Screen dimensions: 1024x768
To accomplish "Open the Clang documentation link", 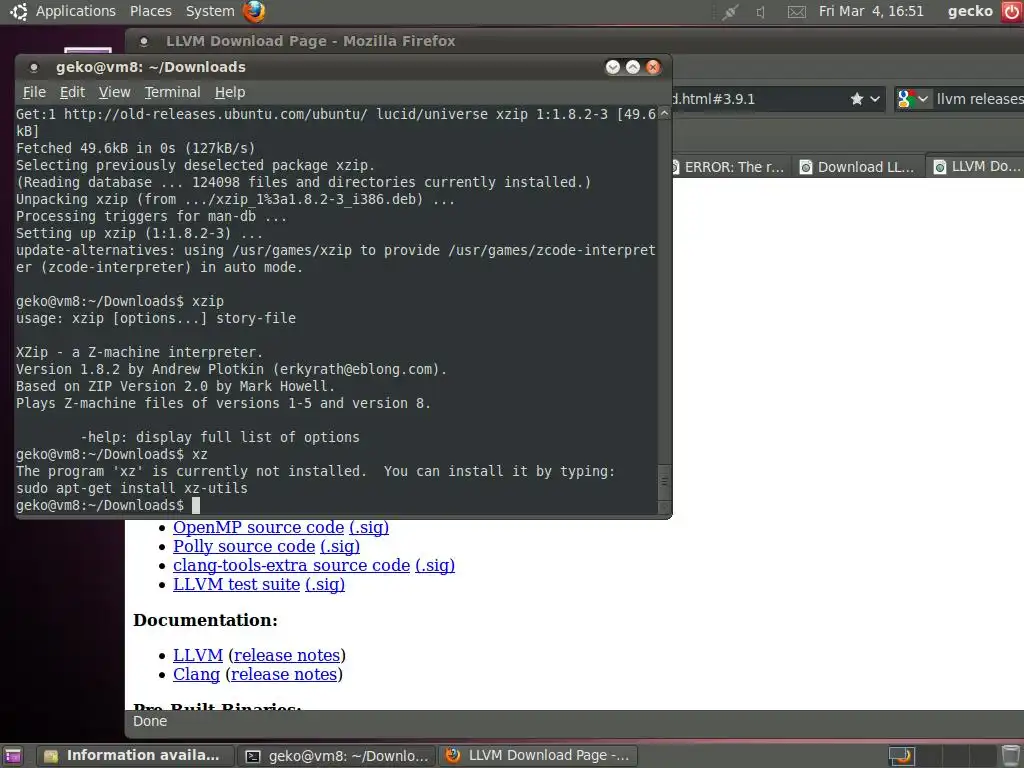I will click(197, 674).
